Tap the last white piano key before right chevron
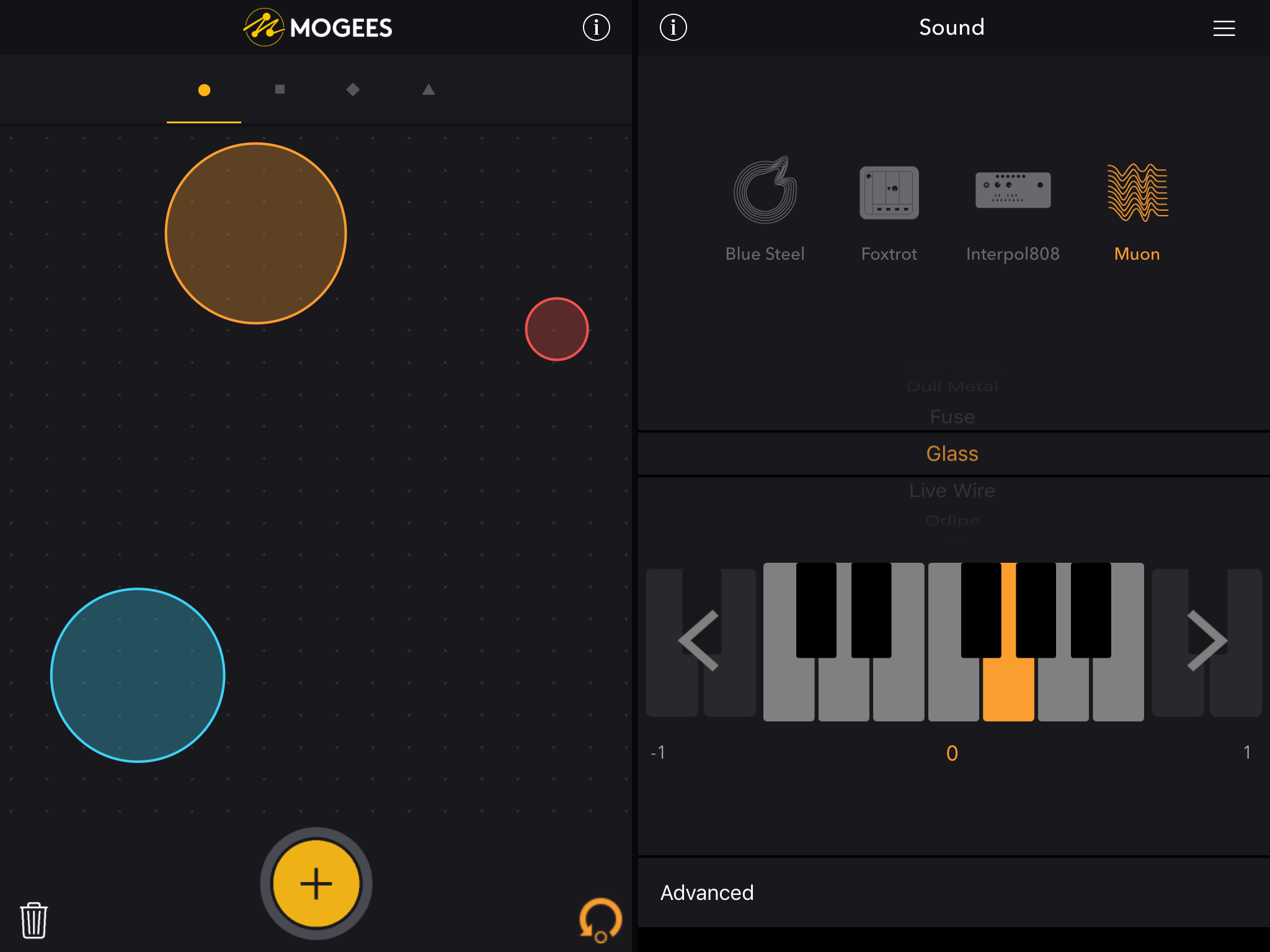 pyautogui.click(x=1119, y=688)
